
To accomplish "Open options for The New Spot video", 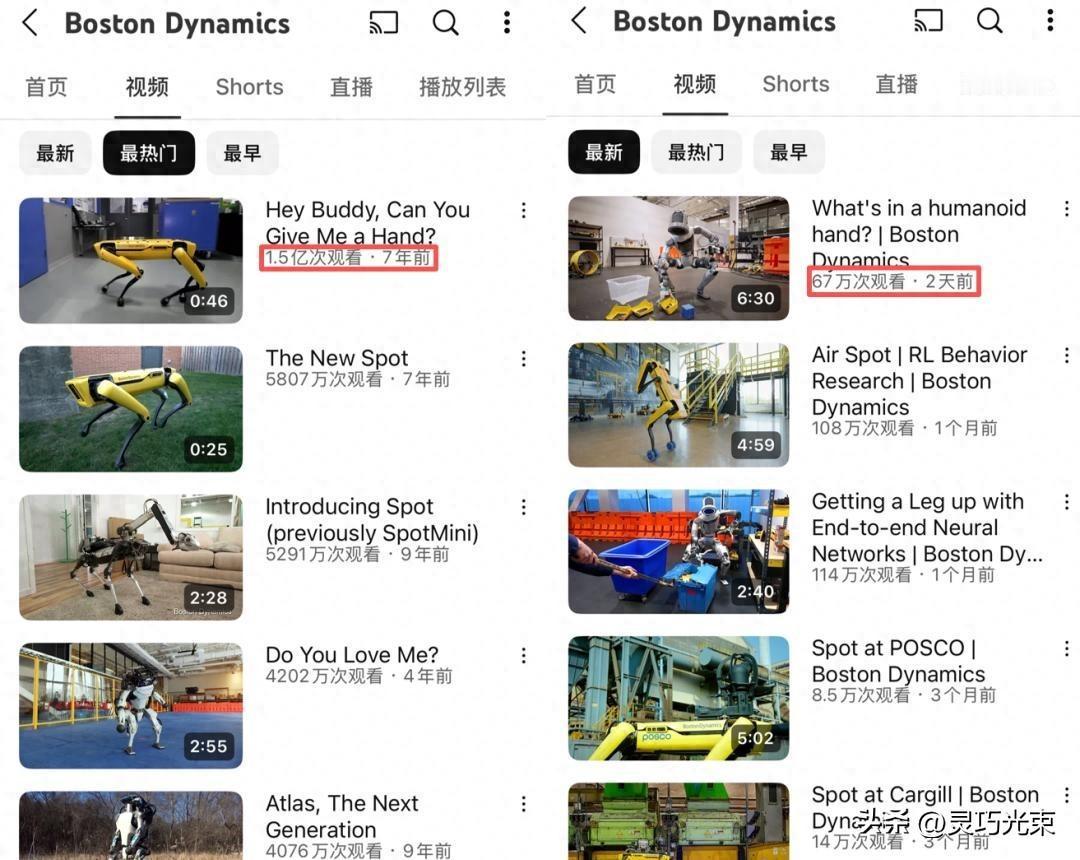I will [x=523, y=359].
